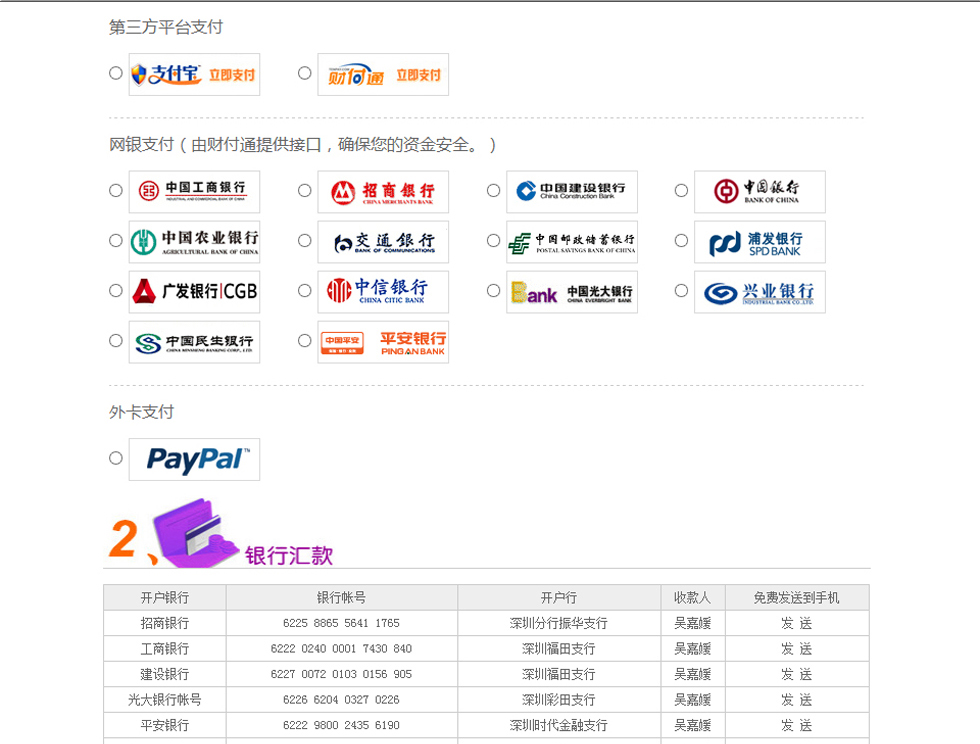Click the 平安银行 Ping An Bank logo
The width and height of the screenshot is (980, 744).
pyautogui.click(x=383, y=342)
